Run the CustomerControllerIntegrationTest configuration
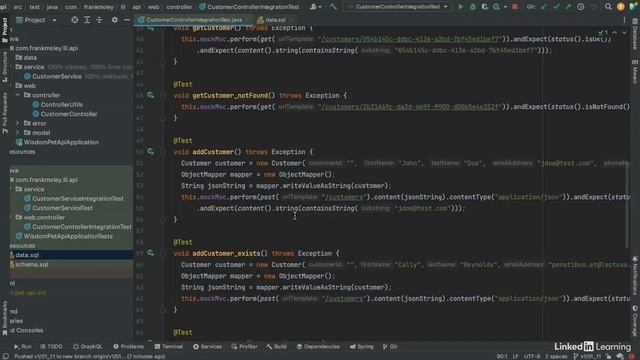The image size is (640, 360). click(x=460, y=7)
